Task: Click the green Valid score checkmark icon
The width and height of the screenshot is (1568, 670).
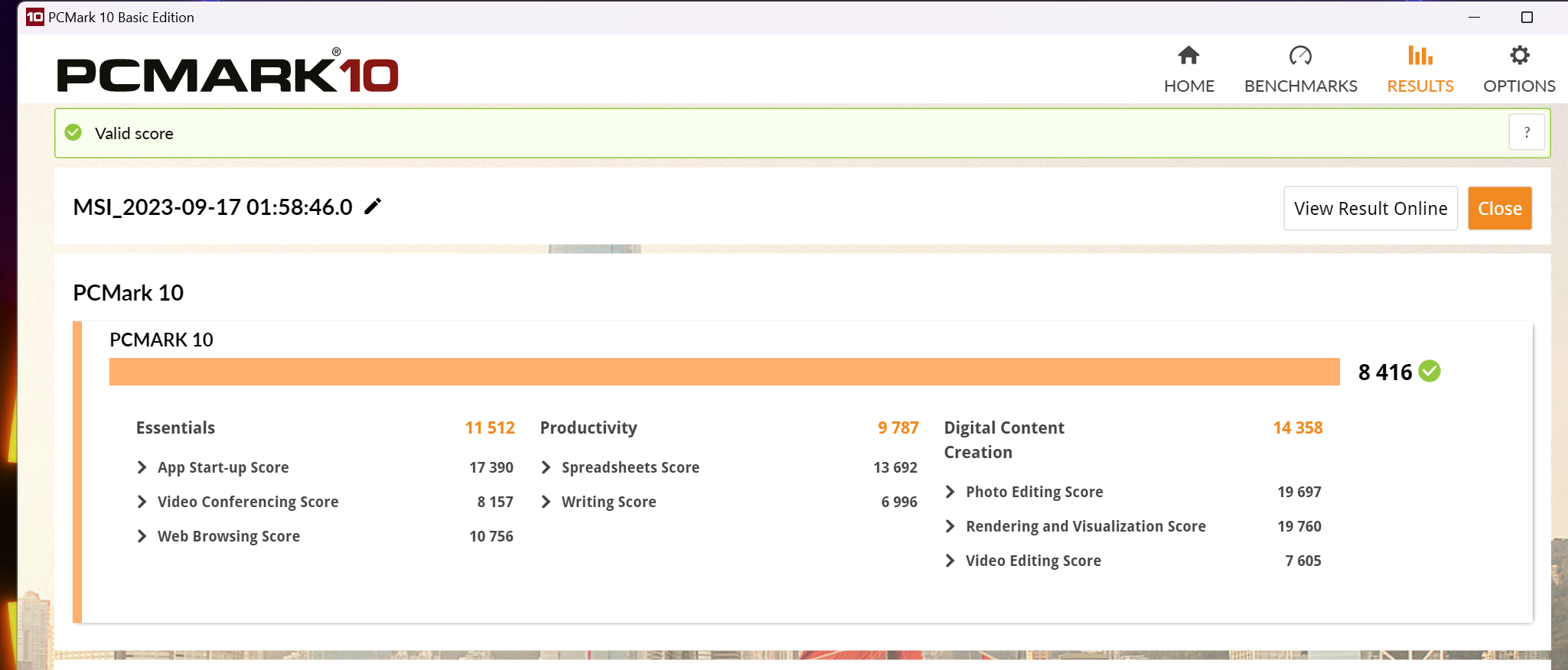Action: 73,133
